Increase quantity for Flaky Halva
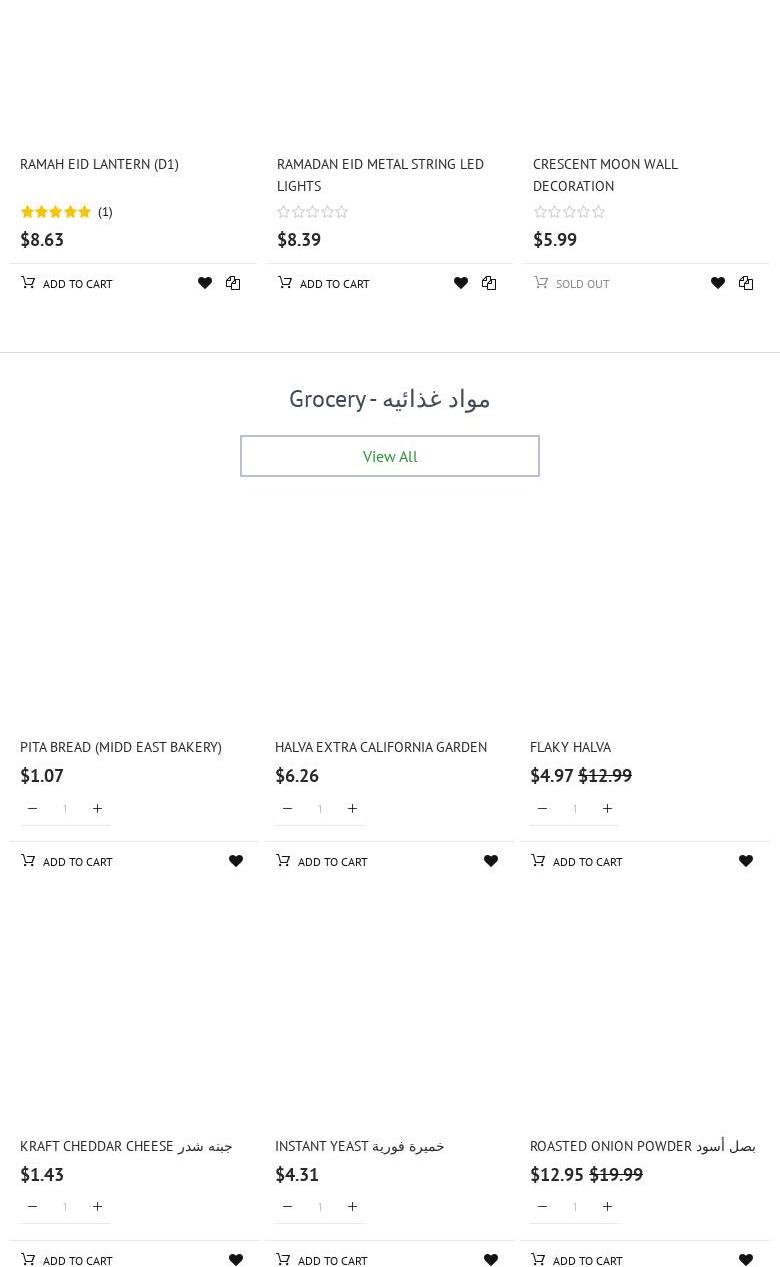 tap(607, 808)
